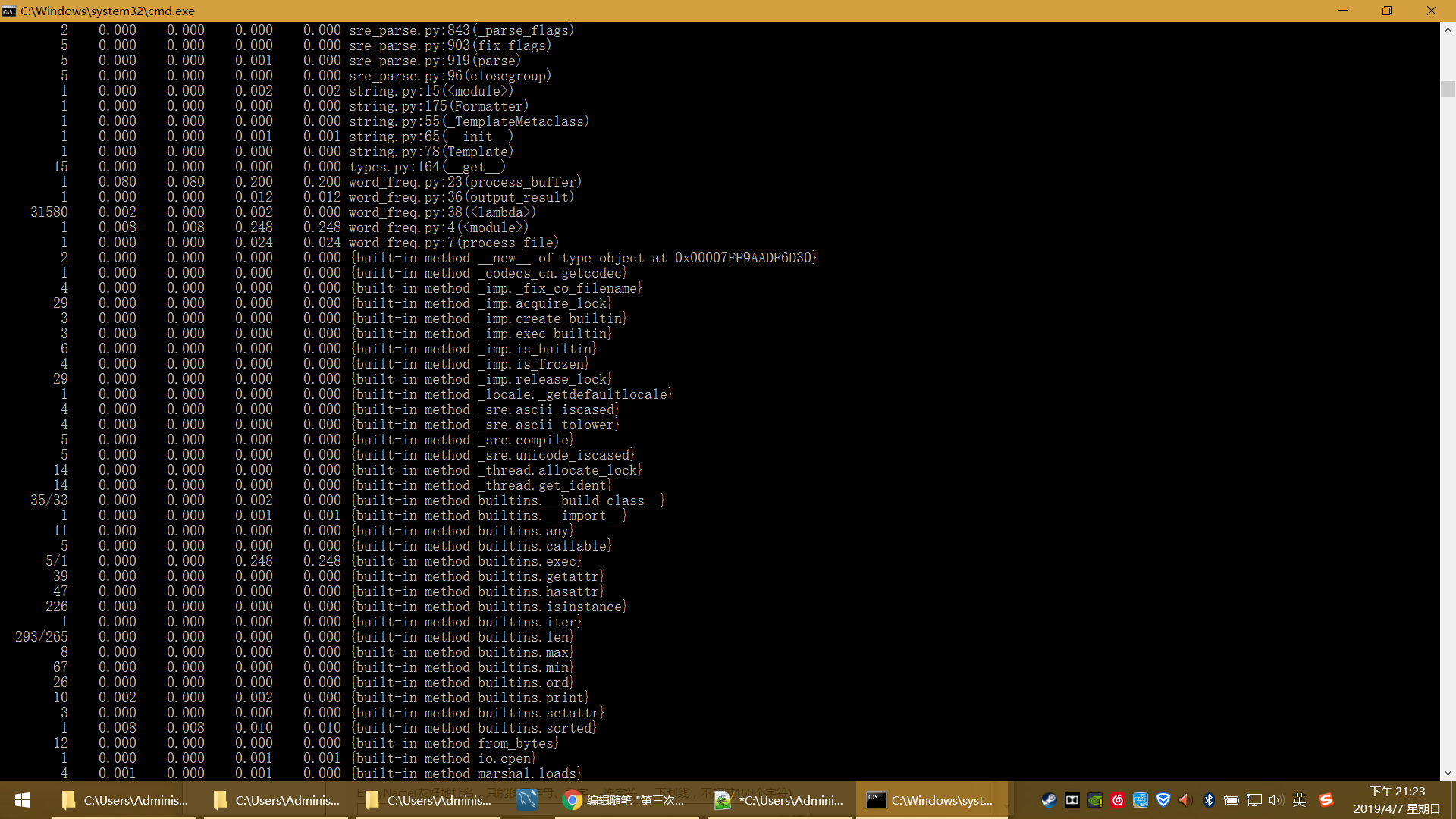The image size is (1456, 819).
Task: Click the blue shield security tray icon
Action: (x=1163, y=800)
